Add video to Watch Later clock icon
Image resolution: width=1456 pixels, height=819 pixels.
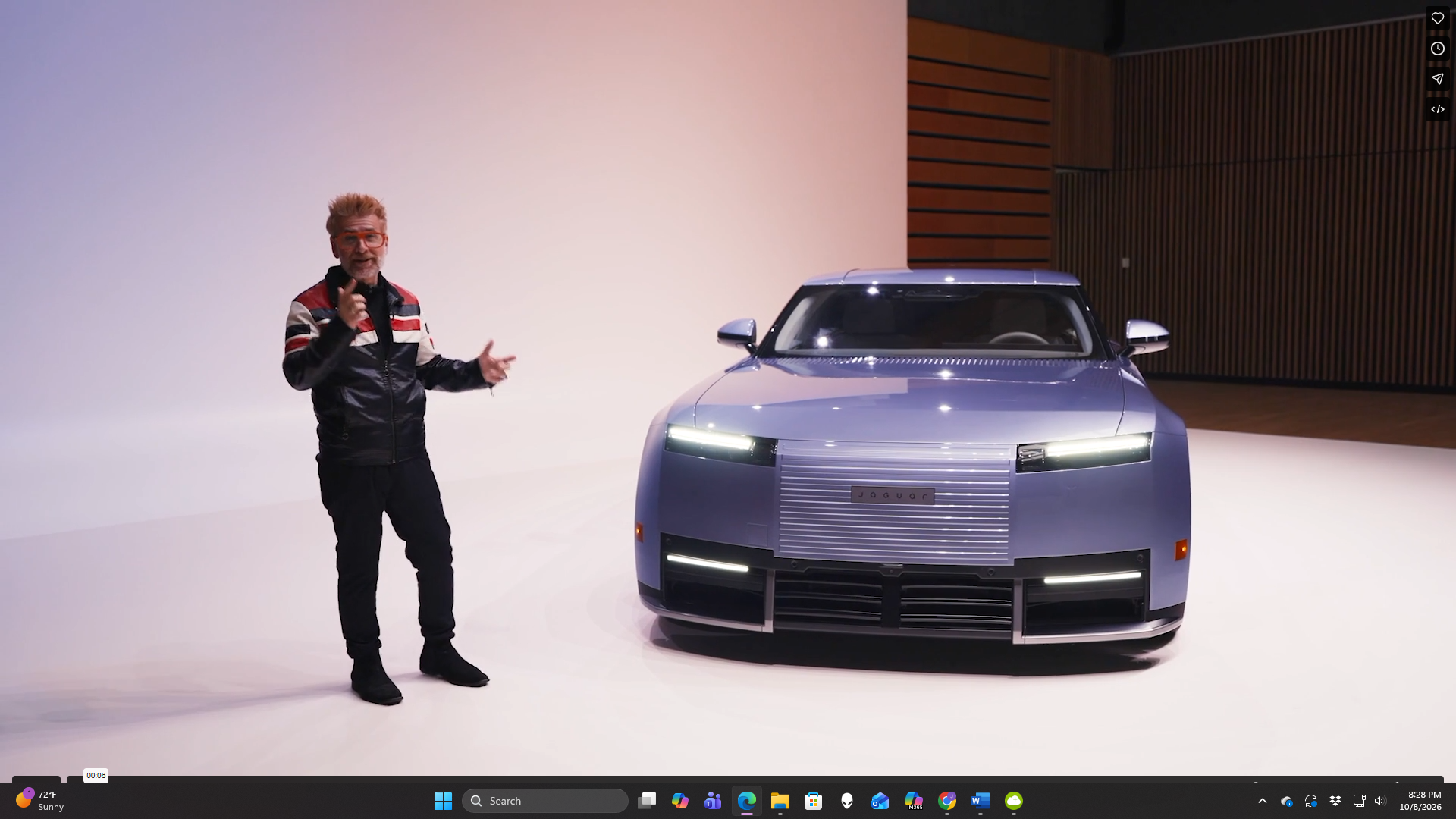tap(1437, 49)
